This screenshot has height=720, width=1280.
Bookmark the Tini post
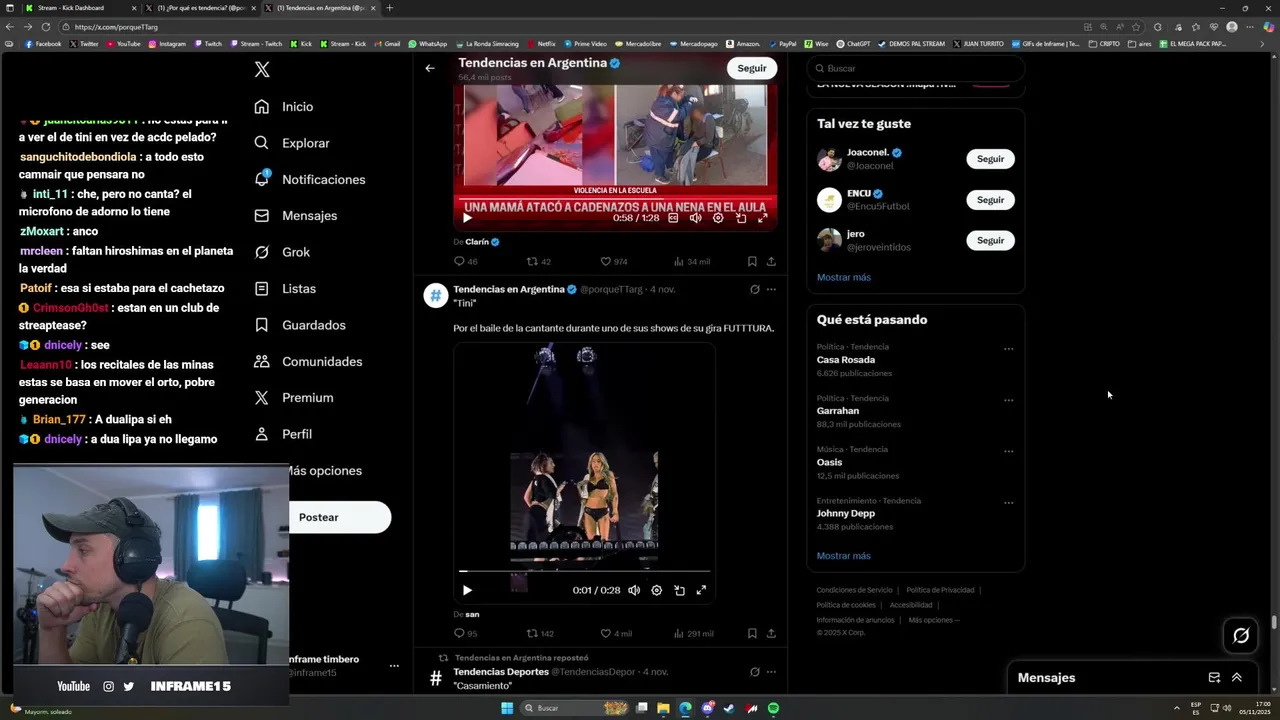point(752,633)
